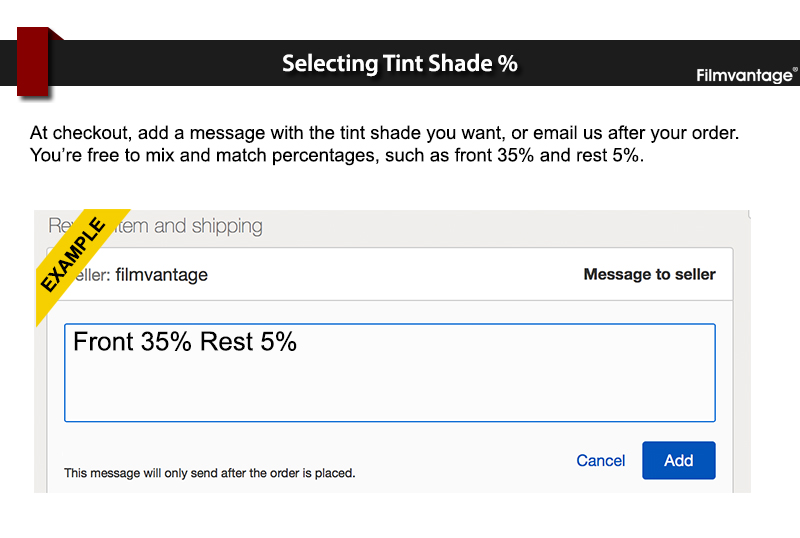Click the 'Selecting Tint Shade %' title
This screenshot has width=800, height=538.
[x=400, y=63]
